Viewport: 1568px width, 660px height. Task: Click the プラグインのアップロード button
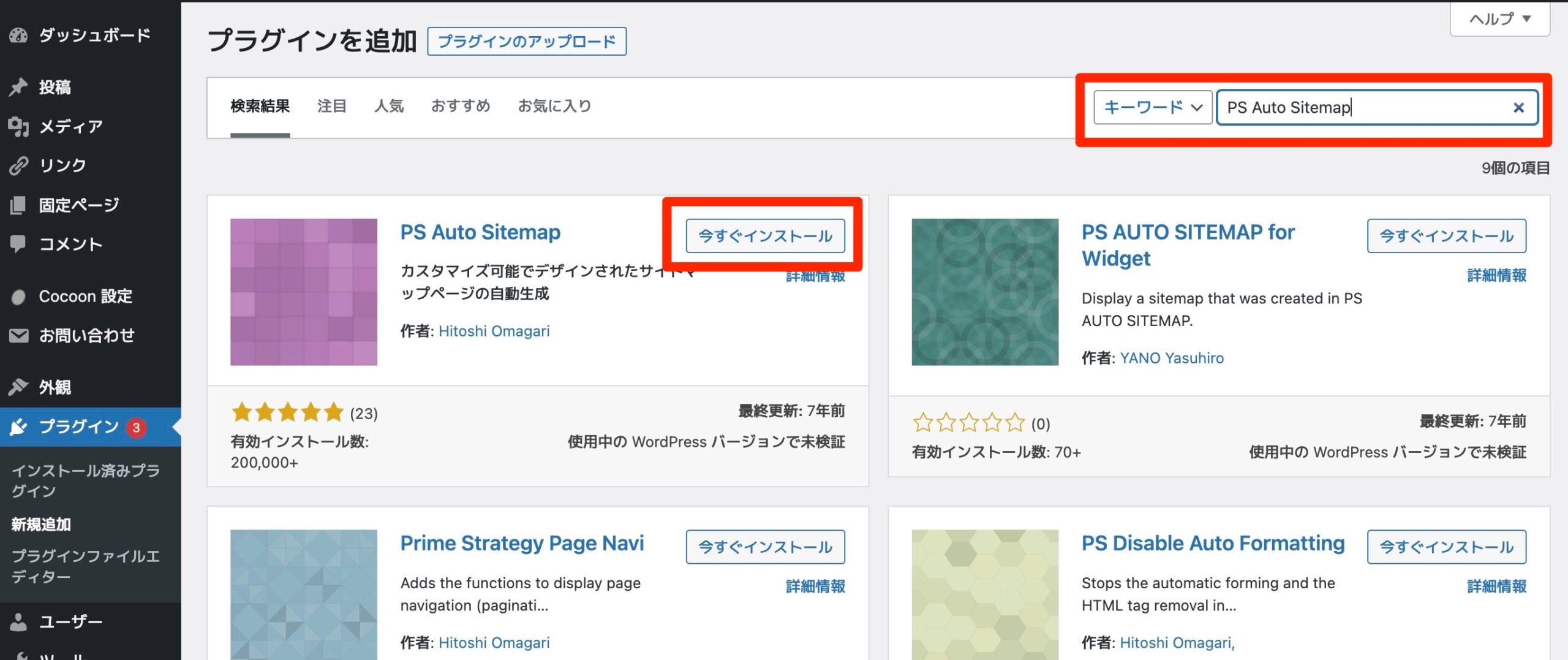tap(527, 41)
